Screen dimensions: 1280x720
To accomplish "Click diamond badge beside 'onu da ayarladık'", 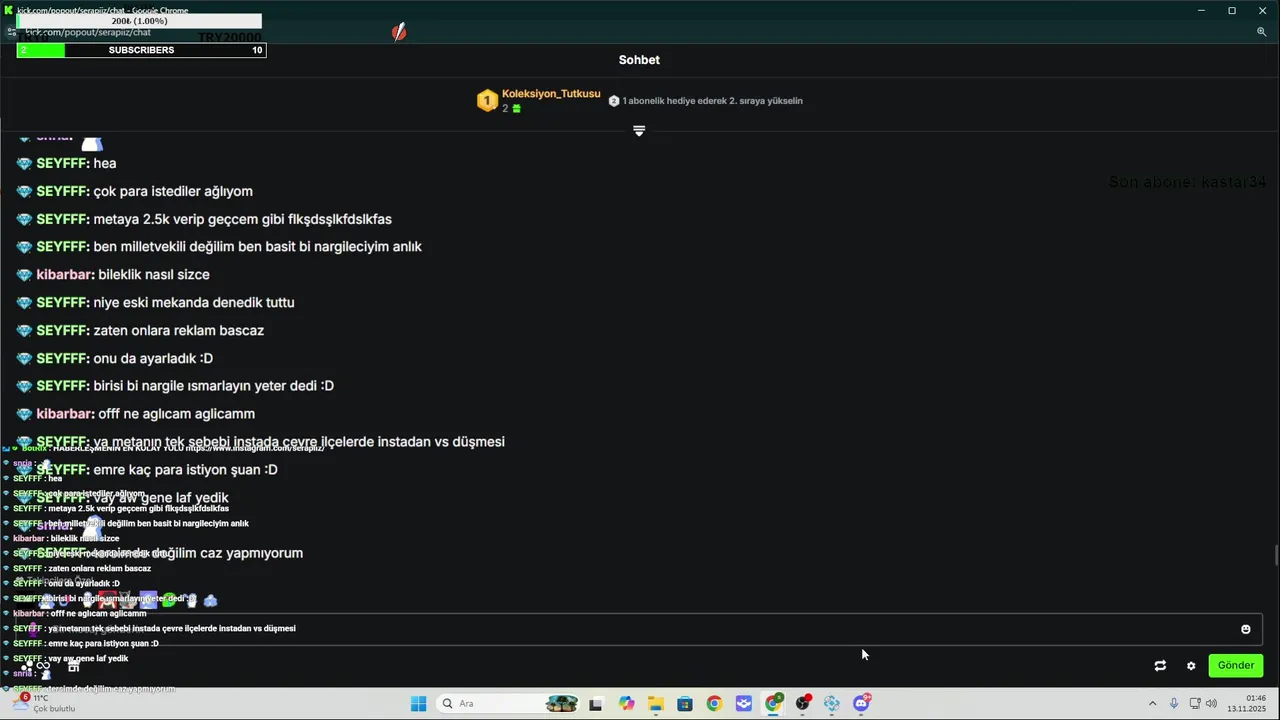I will point(24,359).
